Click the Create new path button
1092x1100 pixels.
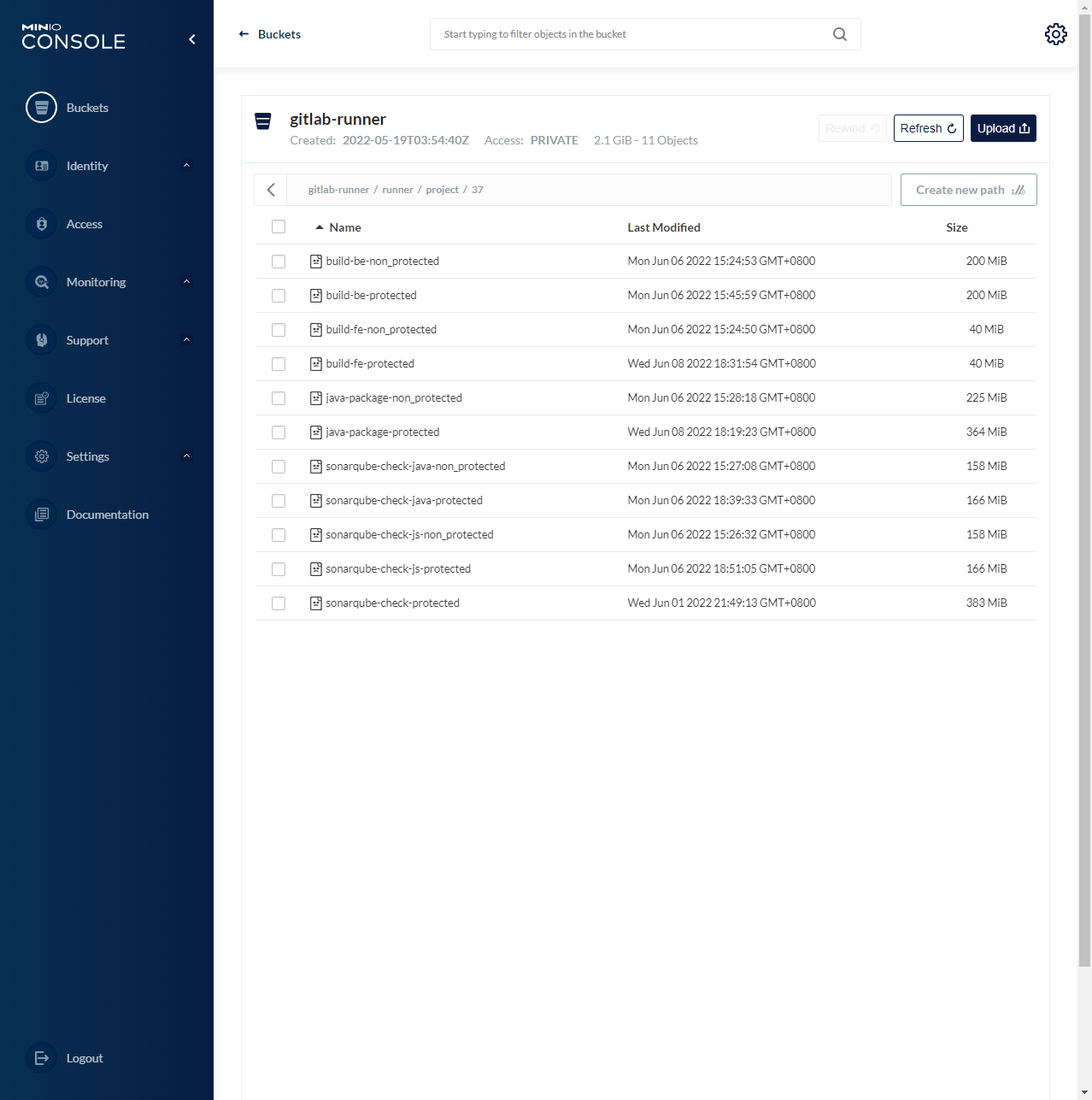point(969,190)
